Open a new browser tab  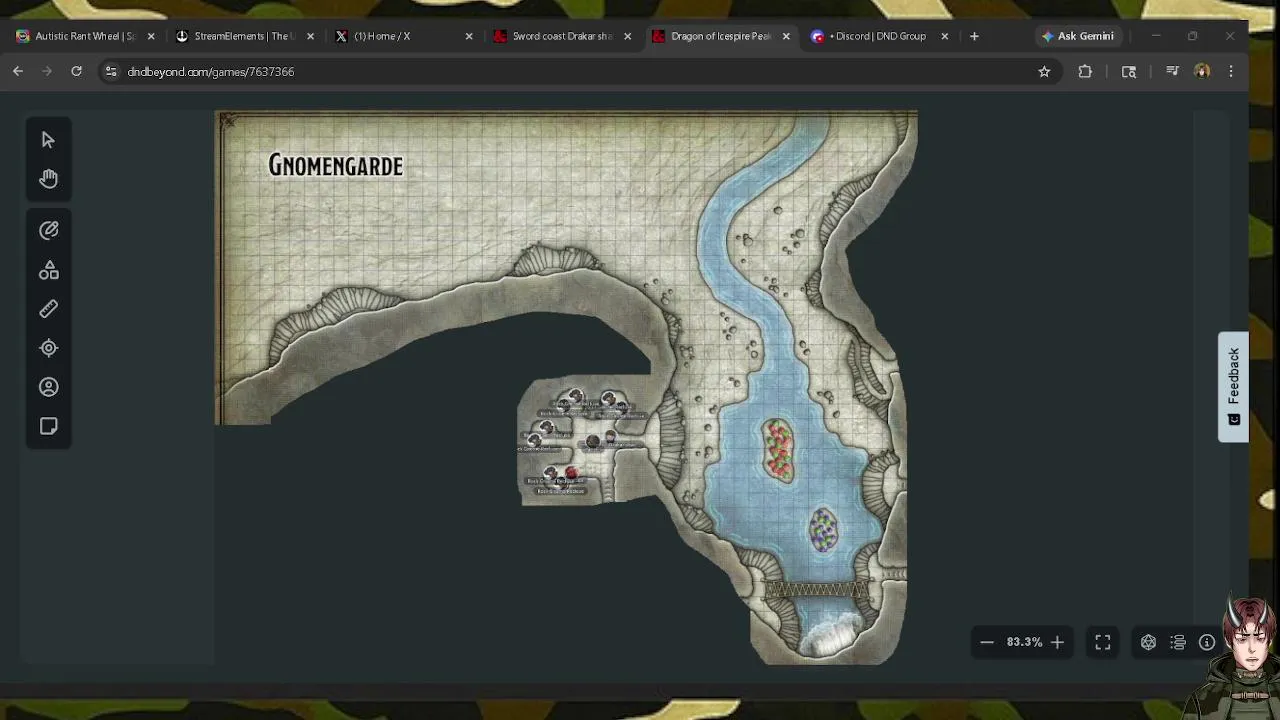coord(974,36)
